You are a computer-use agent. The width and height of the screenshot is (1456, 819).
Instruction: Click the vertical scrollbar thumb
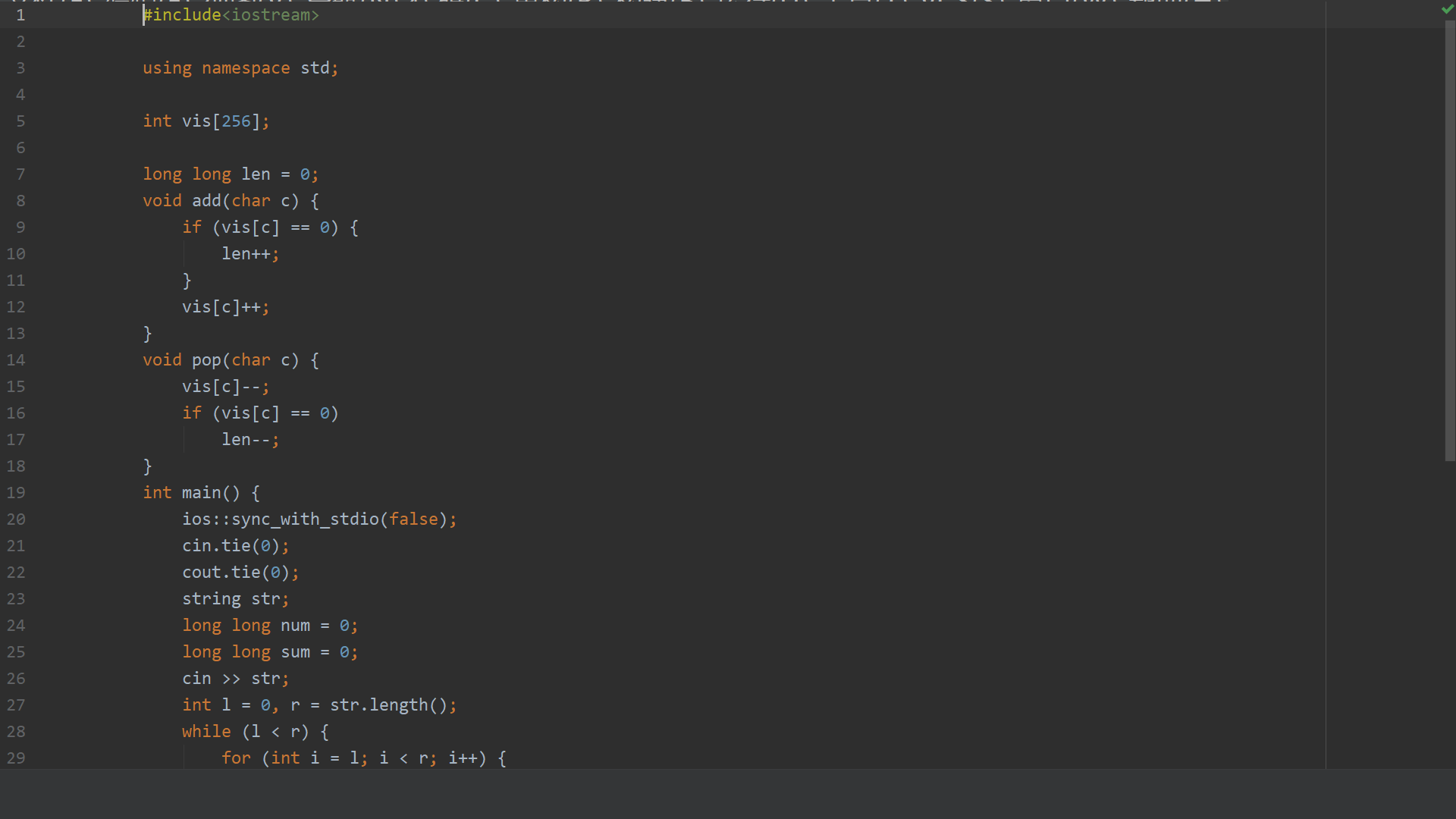1450,240
